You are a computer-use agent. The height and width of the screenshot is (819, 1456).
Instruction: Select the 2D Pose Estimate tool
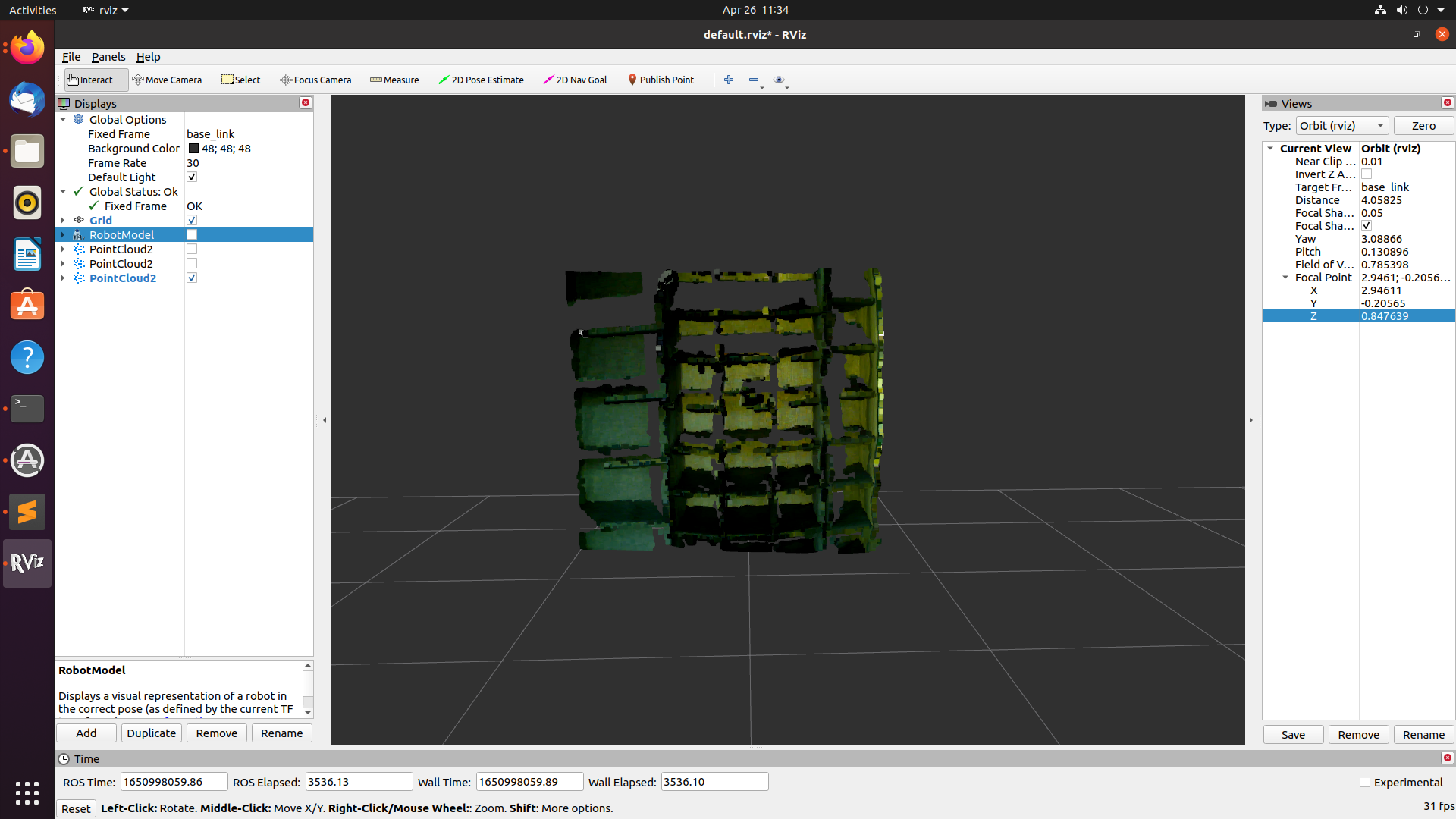[482, 80]
